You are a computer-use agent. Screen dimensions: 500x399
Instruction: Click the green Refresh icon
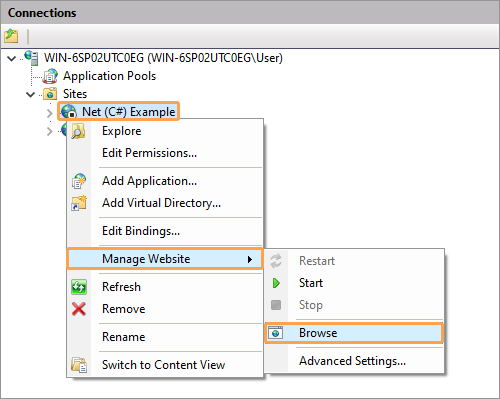point(79,287)
